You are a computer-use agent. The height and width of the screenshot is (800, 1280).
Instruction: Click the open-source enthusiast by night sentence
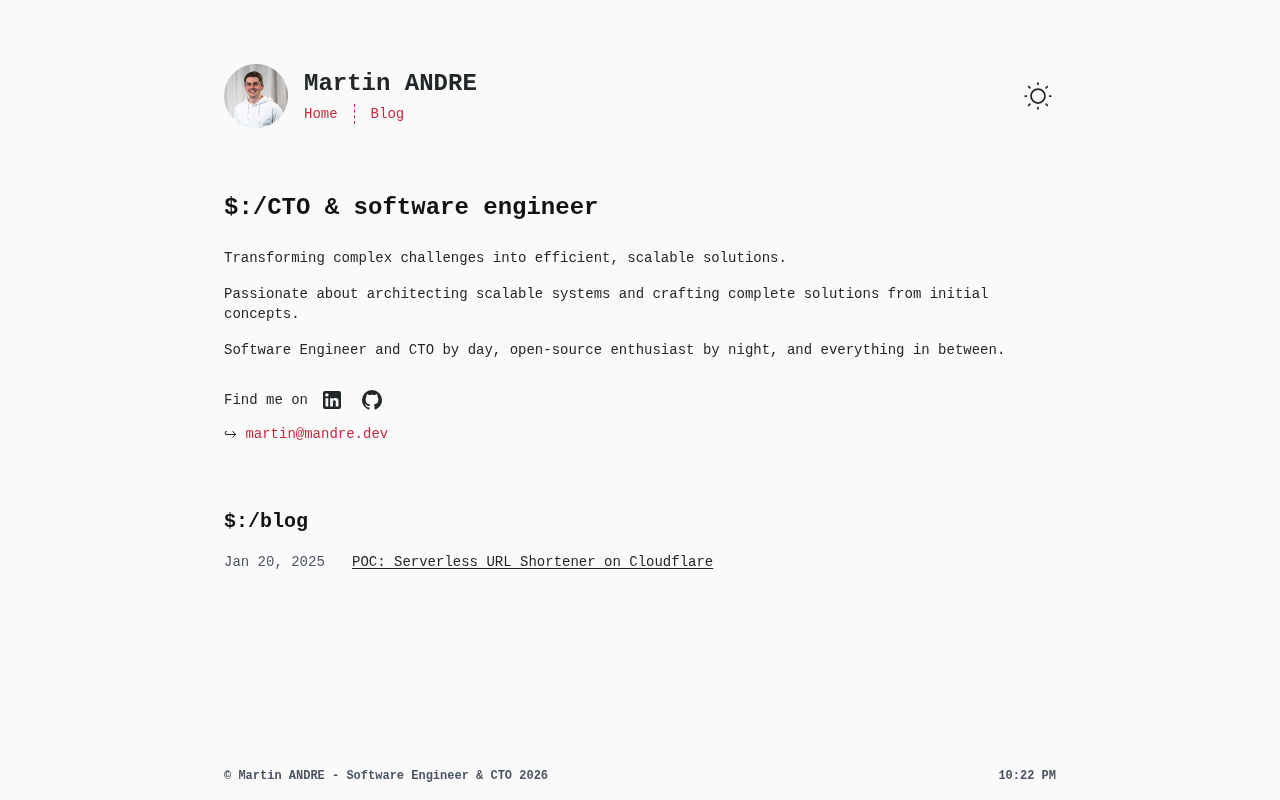614,350
